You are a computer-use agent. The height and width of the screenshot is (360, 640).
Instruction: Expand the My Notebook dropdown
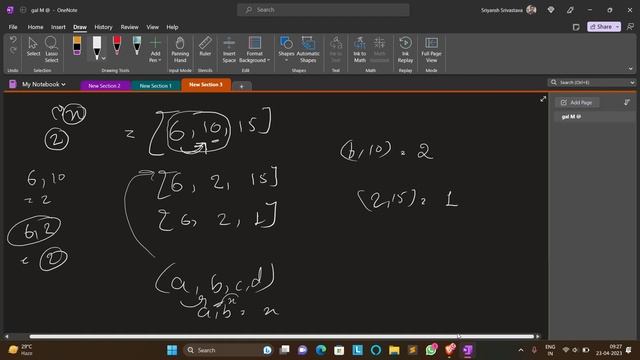point(44,84)
